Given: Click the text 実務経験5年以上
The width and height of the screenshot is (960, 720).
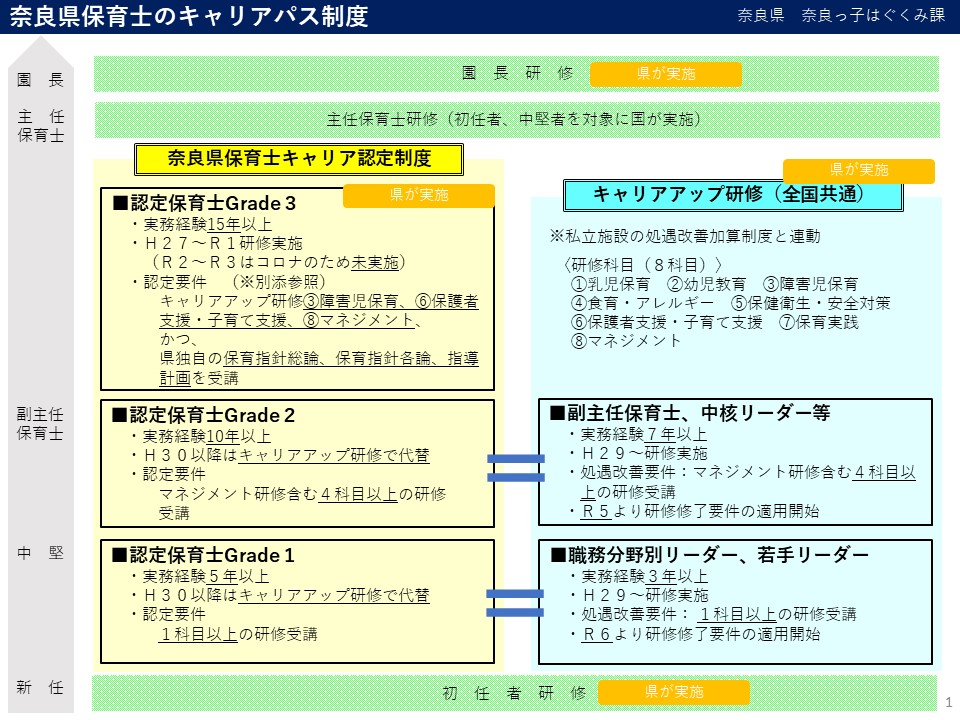Looking at the screenshot, I should (x=206, y=577).
